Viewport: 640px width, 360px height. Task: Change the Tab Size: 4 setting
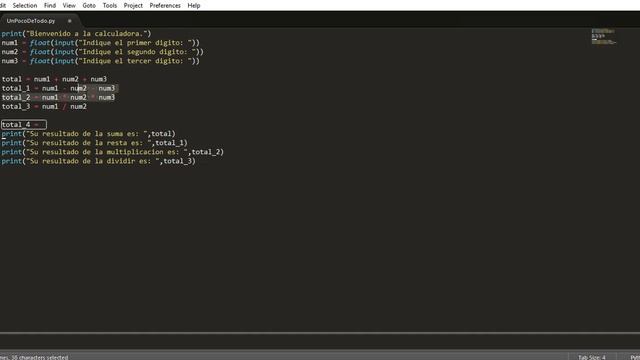[591, 357]
